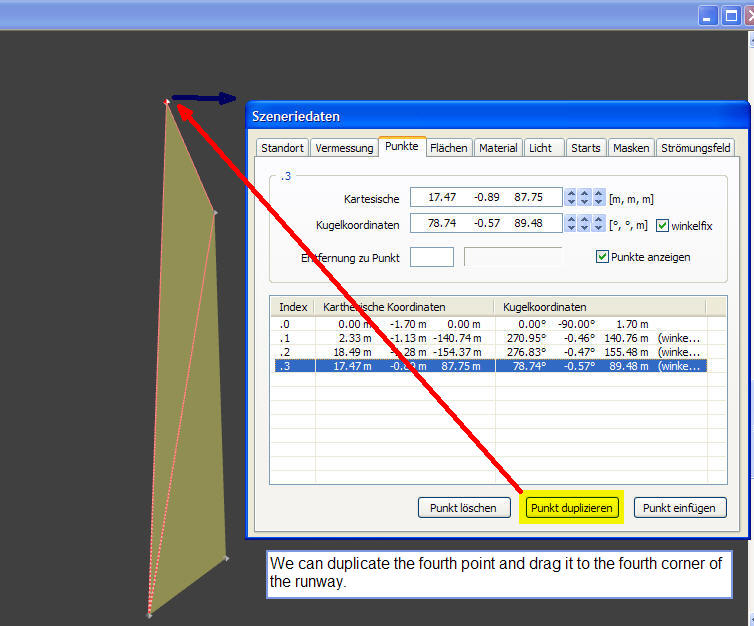Viewport: 754px width, 626px height.
Task: Click the Entfernung zu Punkt result field
Action: (x=513, y=257)
